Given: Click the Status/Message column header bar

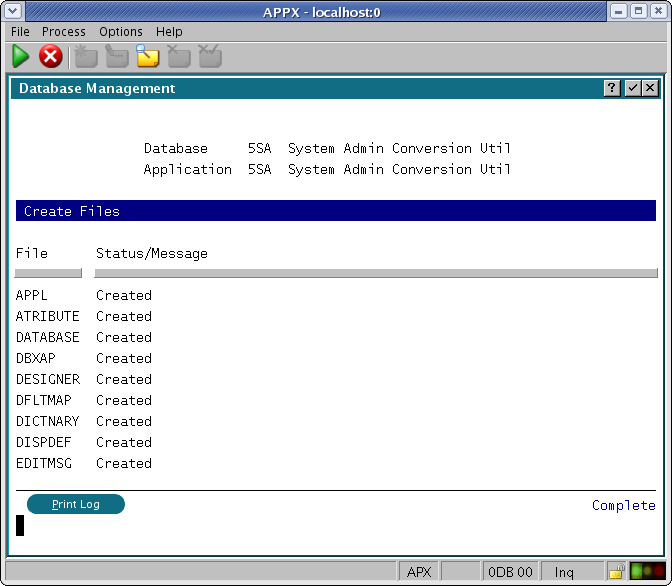Looking at the screenshot, I should pyautogui.click(x=375, y=272).
